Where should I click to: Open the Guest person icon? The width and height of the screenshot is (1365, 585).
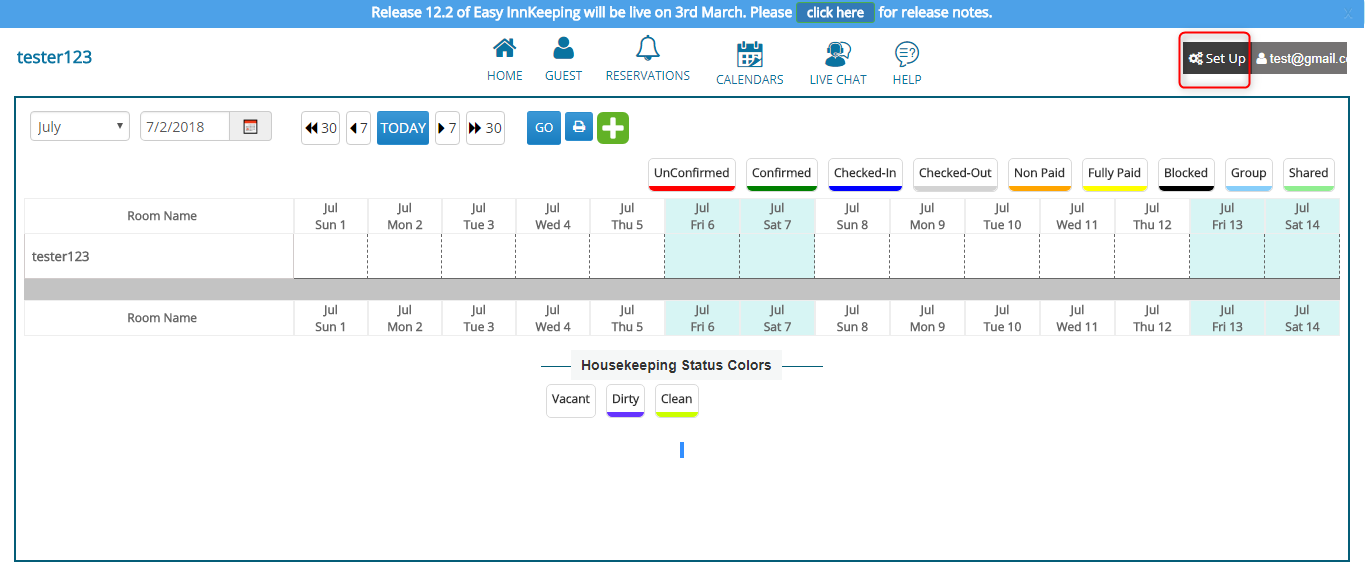pyautogui.click(x=563, y=49)
